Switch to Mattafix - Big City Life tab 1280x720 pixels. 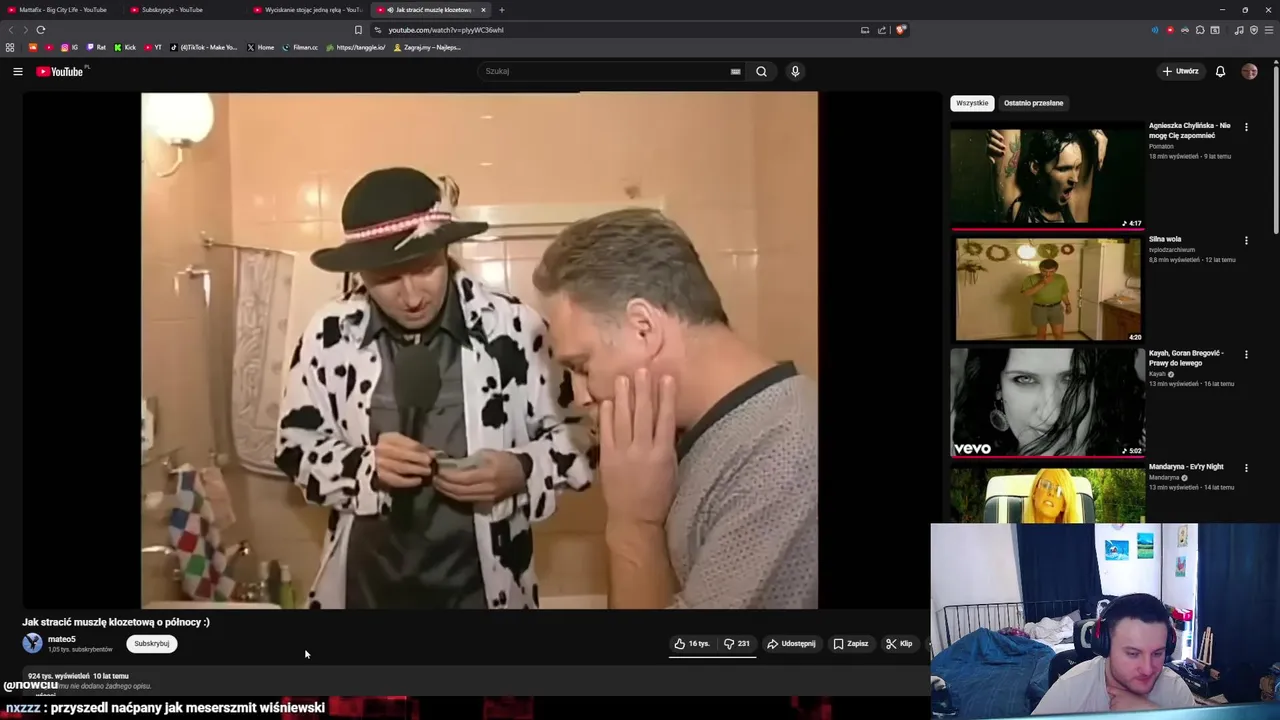tap(62, 10)
